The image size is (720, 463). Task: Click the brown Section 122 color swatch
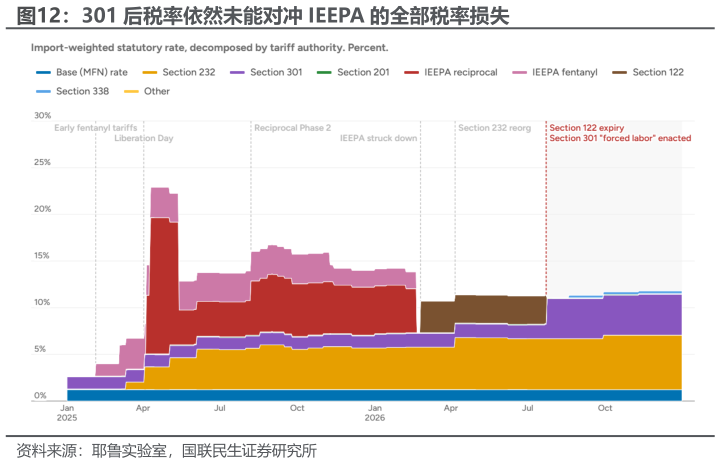click(x=620, y=73)
